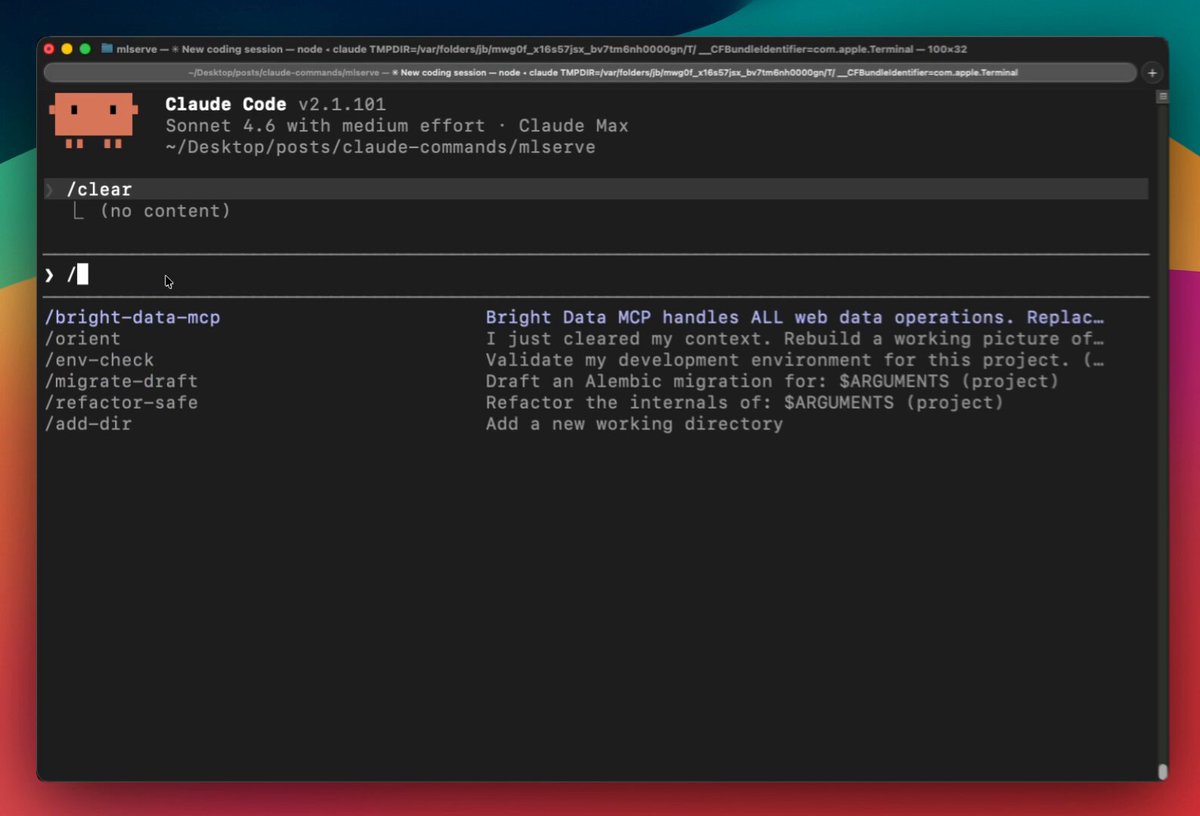The image size is (1200, 816).
Task: Click the previous /clear command line
Action: coord(99,190)
